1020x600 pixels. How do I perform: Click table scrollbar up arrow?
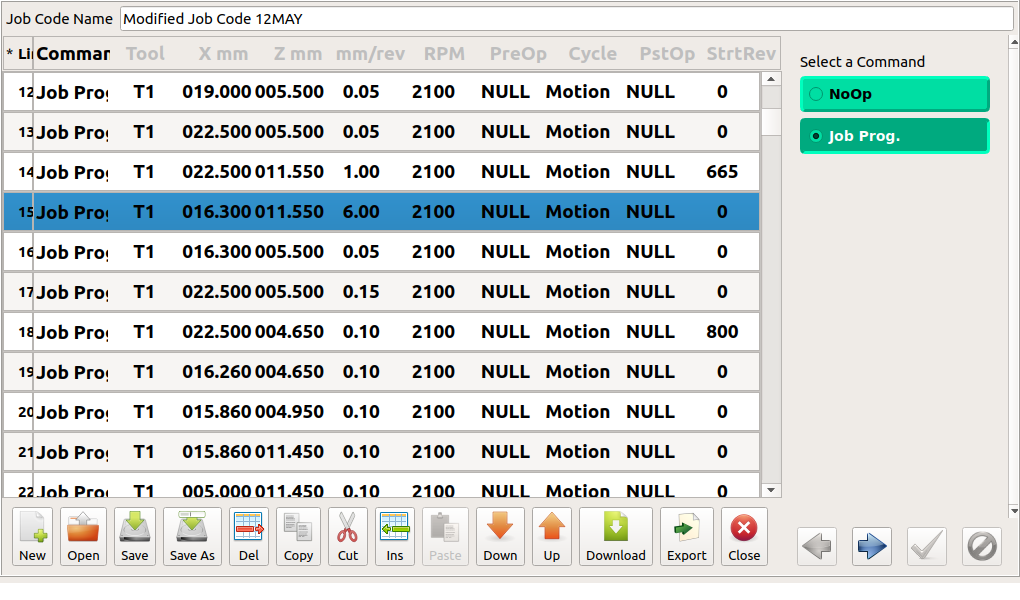coord(771,79)
